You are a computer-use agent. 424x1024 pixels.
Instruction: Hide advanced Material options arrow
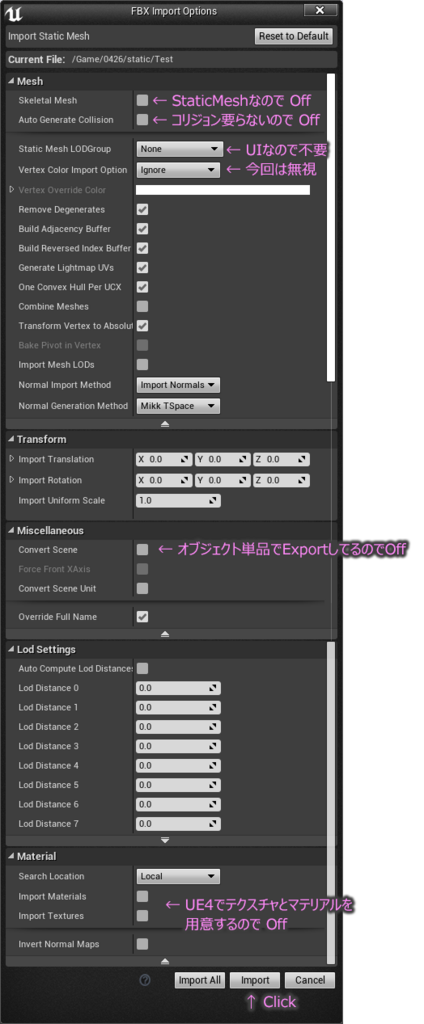165,961
